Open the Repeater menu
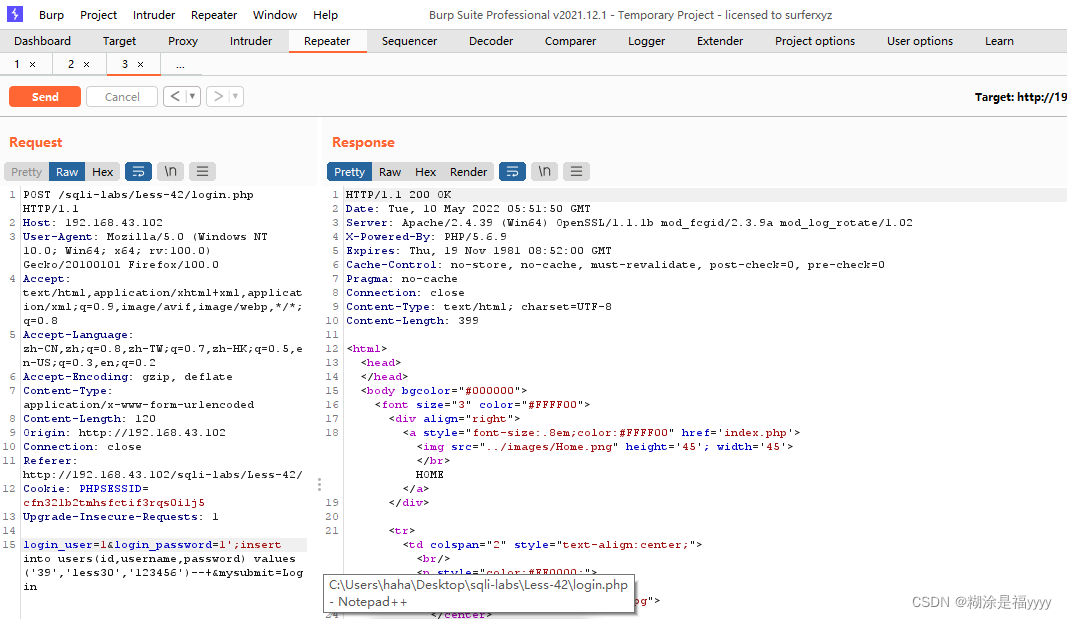1067x619 pixels. pyautogui.click(x=214, y=15)
